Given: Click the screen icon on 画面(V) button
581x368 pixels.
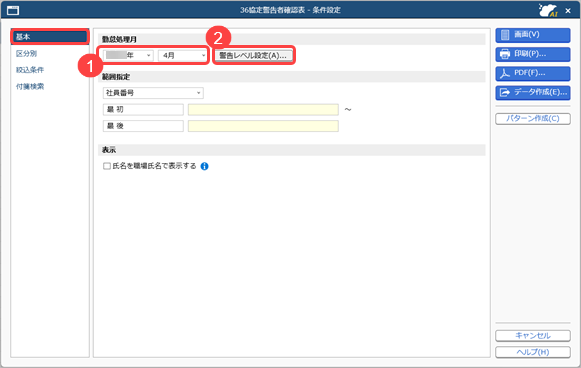Looking at the screenshot, I should coord(505,35).
